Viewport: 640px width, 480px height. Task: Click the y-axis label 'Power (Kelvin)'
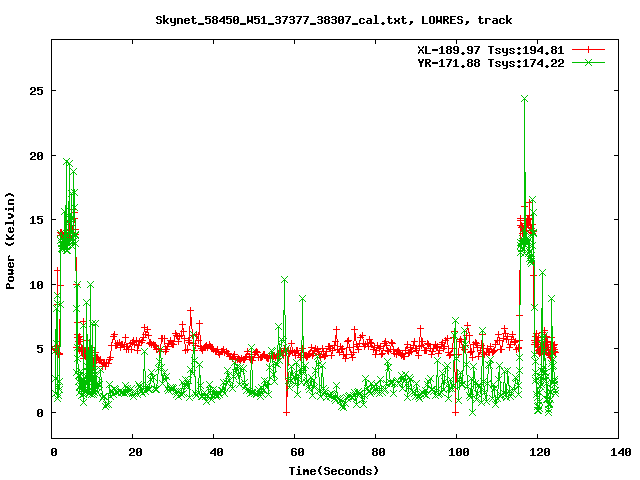tap(10, 241)
